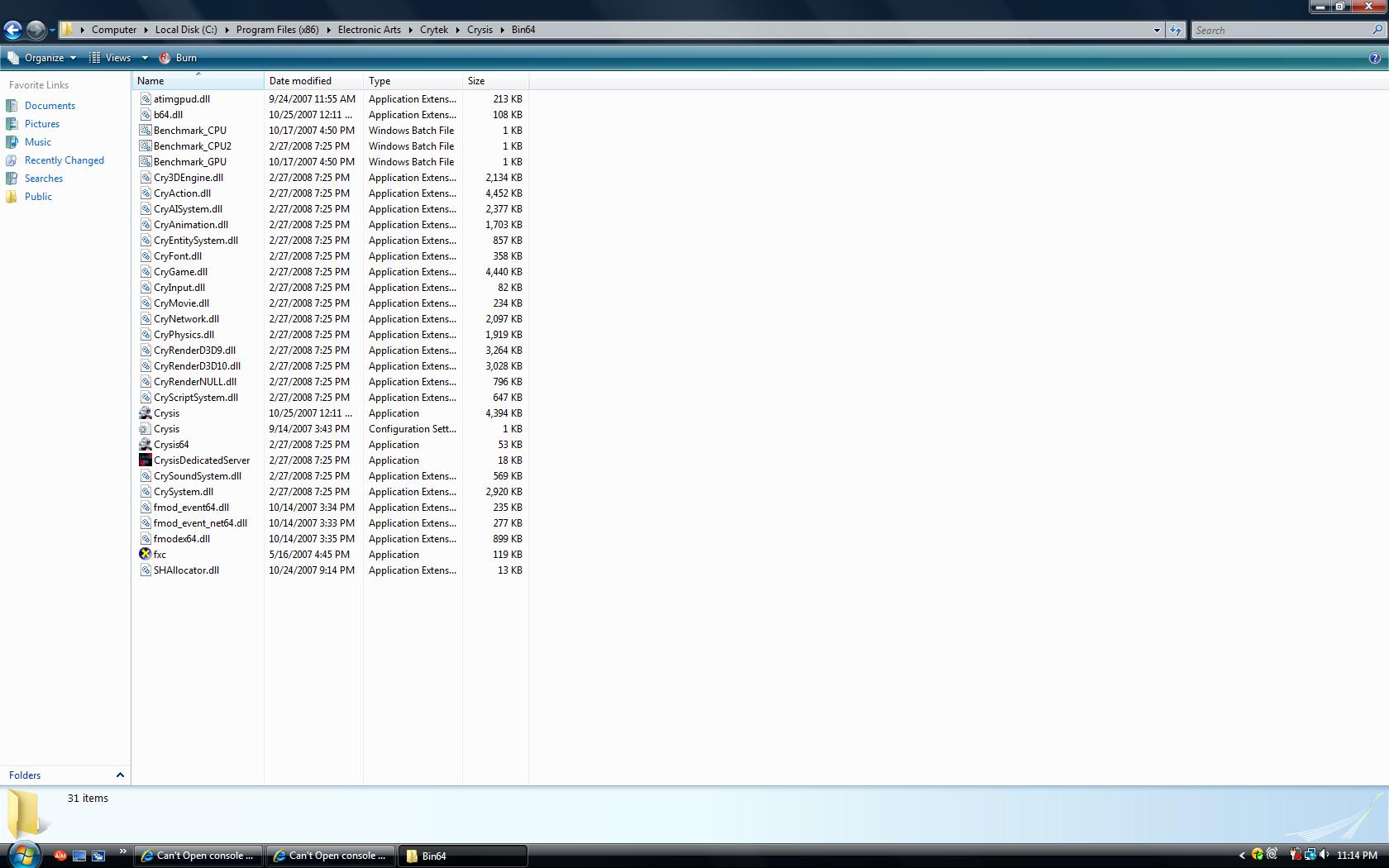
Task: Navigate to Local Disk (C:) breadcrumb
Action: pos(186,30)
